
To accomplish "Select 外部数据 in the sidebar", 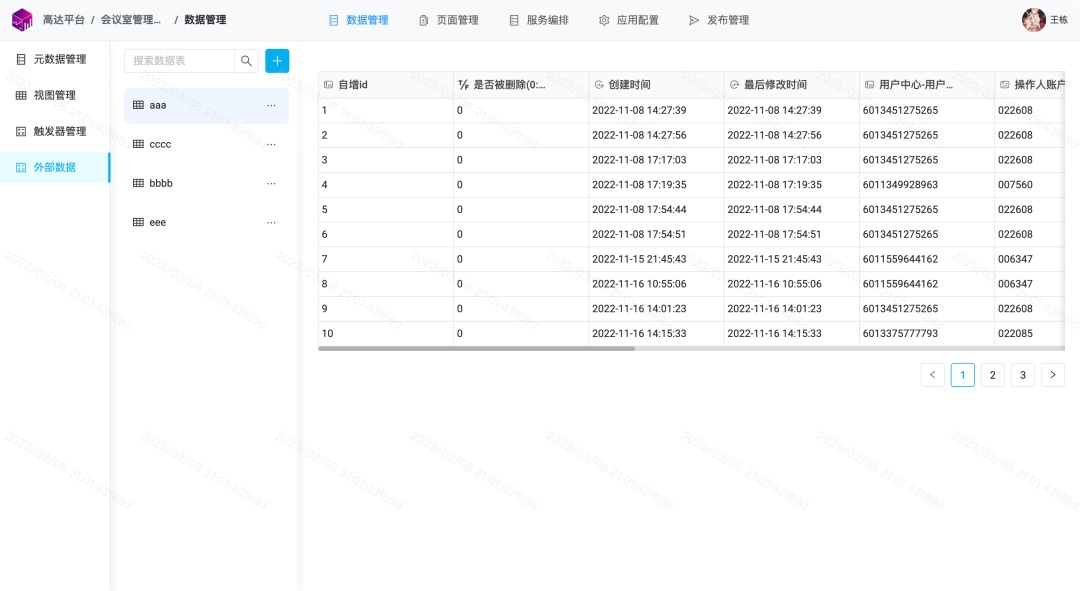I will 55,167.
